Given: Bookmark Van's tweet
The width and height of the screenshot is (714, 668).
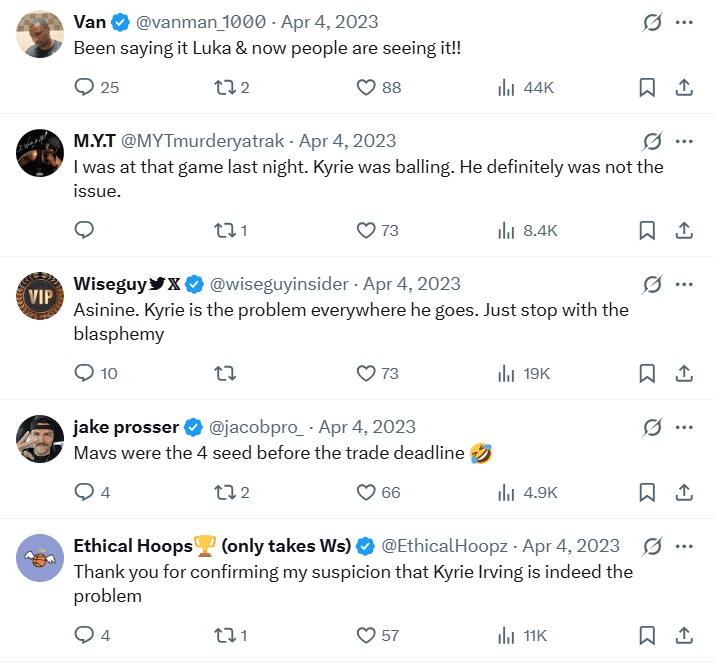Looking at the screenshot, I should (647, 88).
